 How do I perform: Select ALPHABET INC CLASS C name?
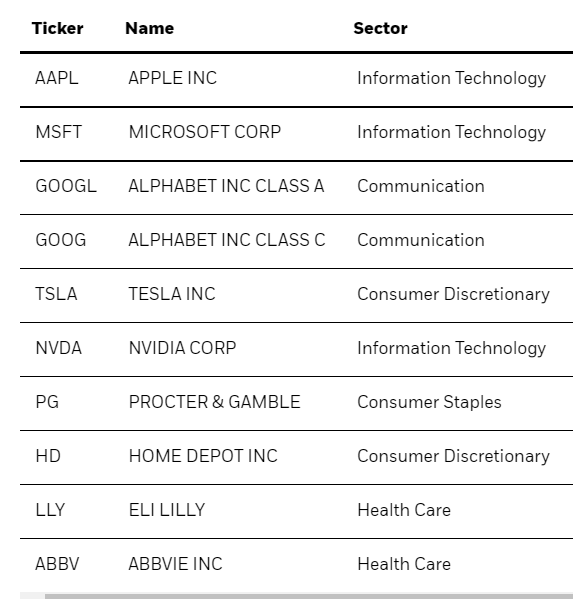pos(227,240)
